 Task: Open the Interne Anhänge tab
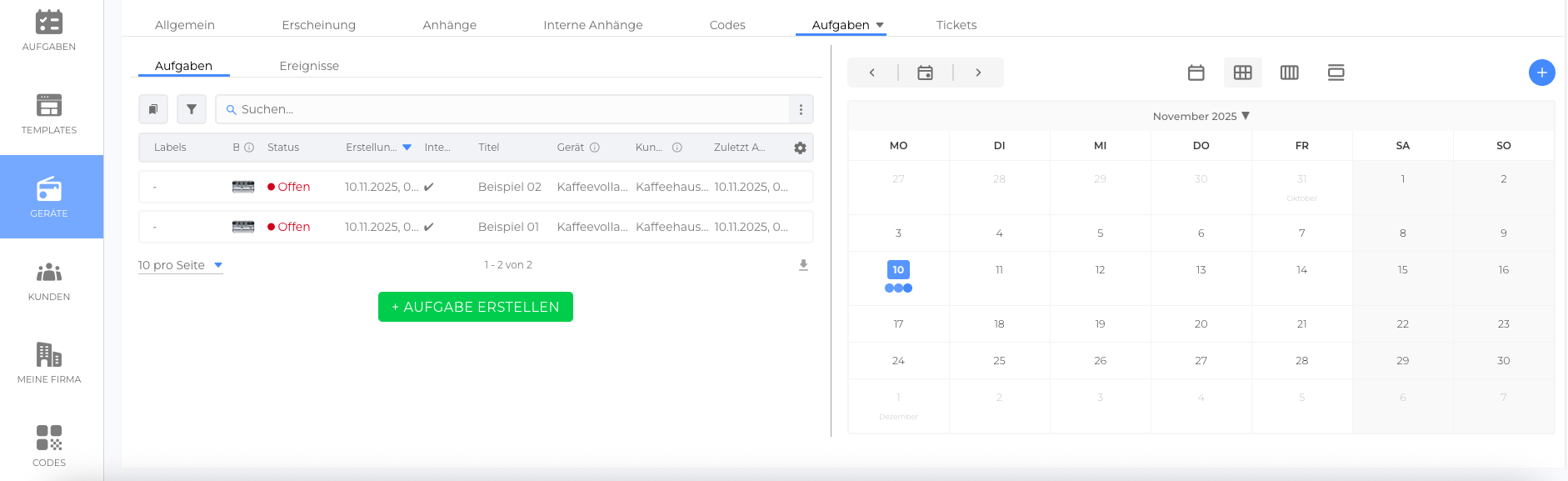(592, 25)
